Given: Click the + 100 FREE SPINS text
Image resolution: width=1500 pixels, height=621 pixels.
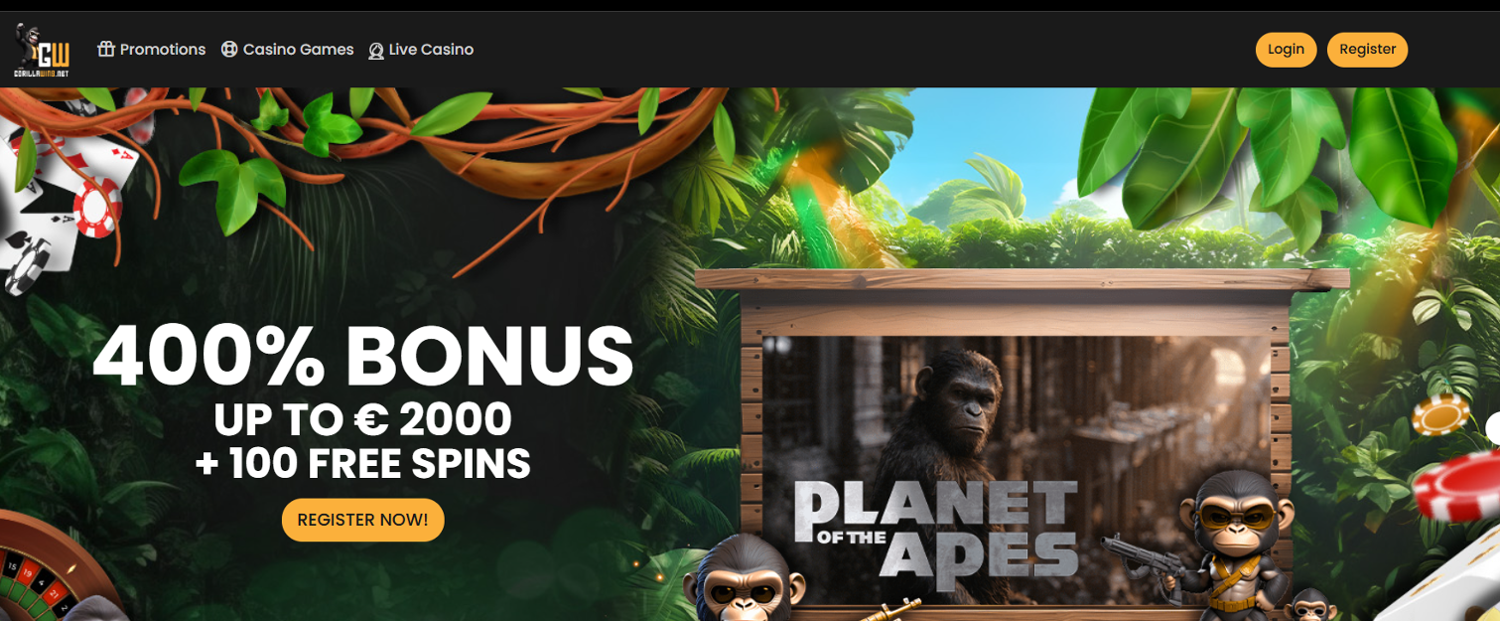Looking at the screenshot, I should [363, 464].
